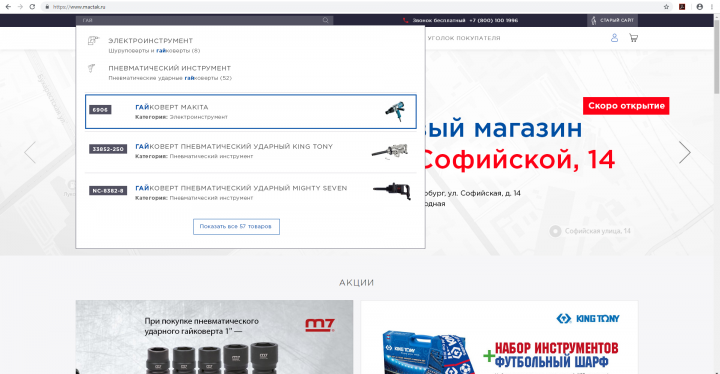Click the Категория: Электроинструмент text
Screen dimensions: 720x374
coord(181,117)
